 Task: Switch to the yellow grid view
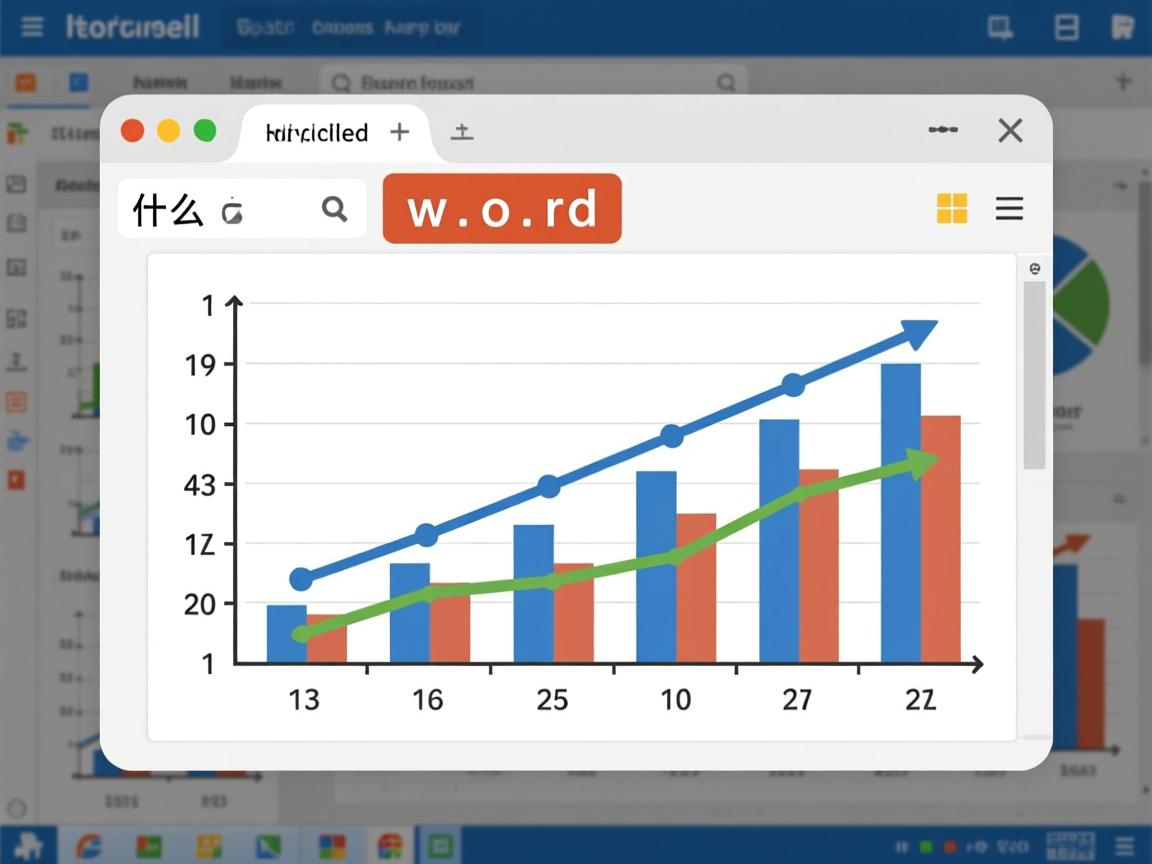click(951, 208)
